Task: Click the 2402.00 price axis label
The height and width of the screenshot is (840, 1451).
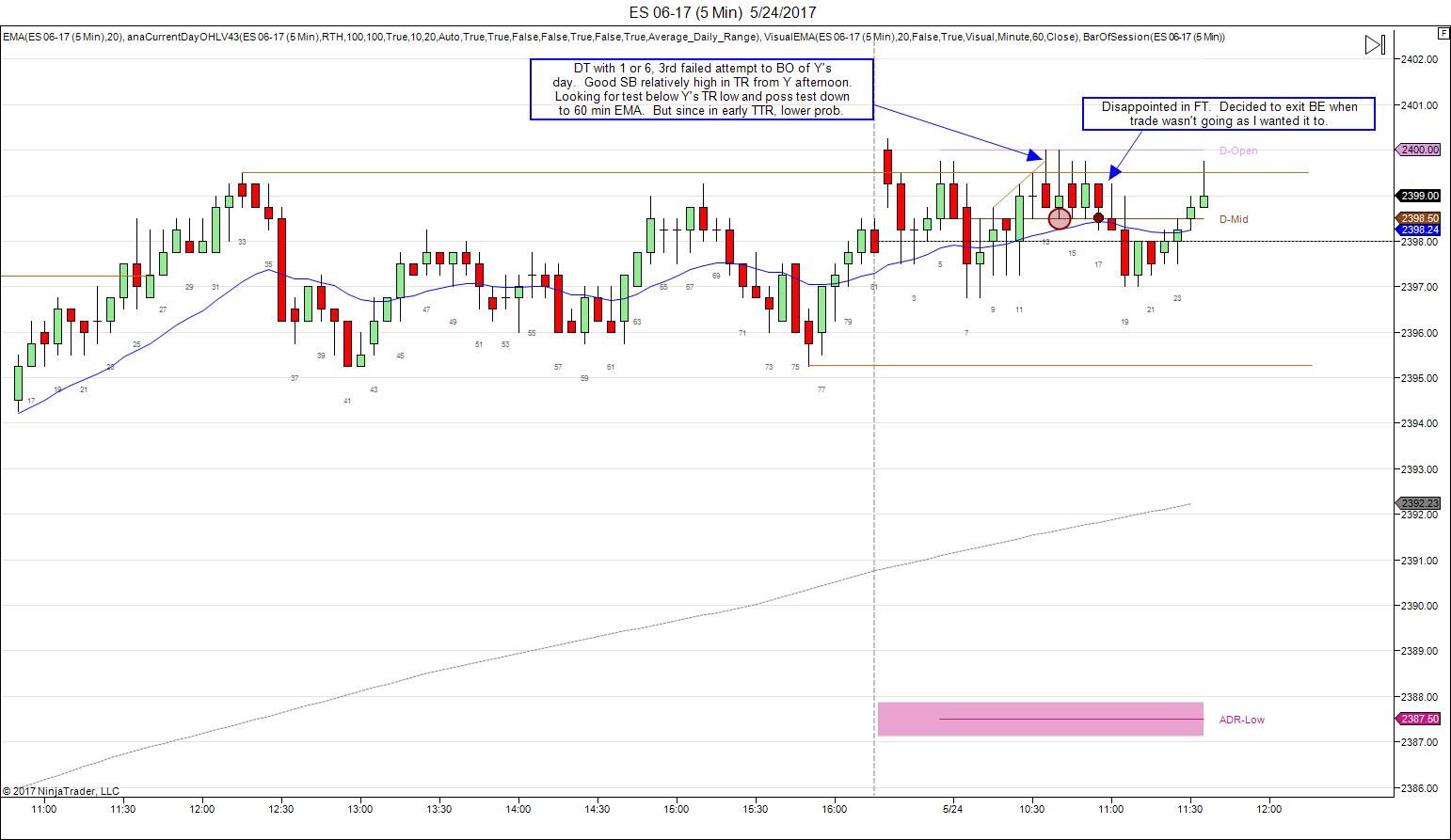Action: pyautogui.click(x=1419, y=59)
